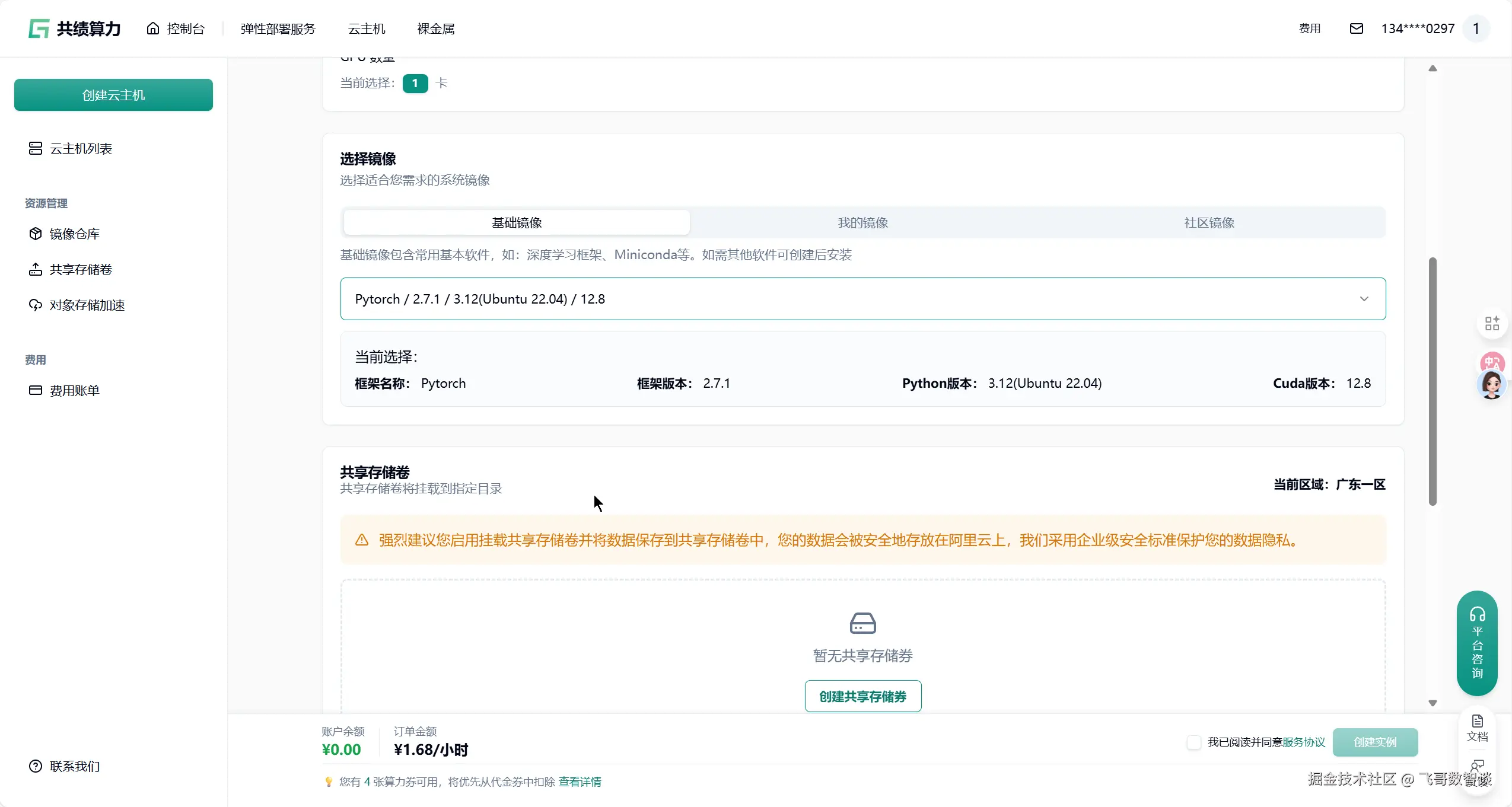1512x807 pixels.
Task: Click the mail envelope icon in the header
Action: 1356,28
